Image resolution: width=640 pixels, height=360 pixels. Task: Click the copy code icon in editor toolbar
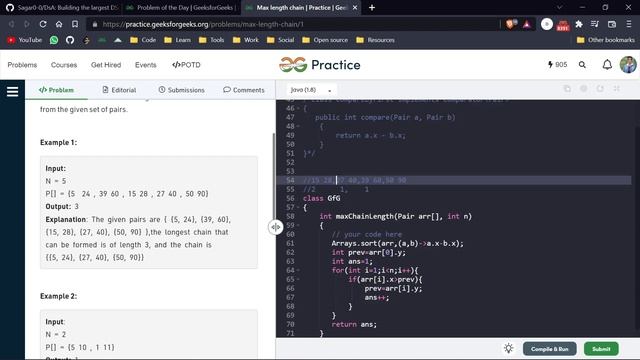[567, 89]
